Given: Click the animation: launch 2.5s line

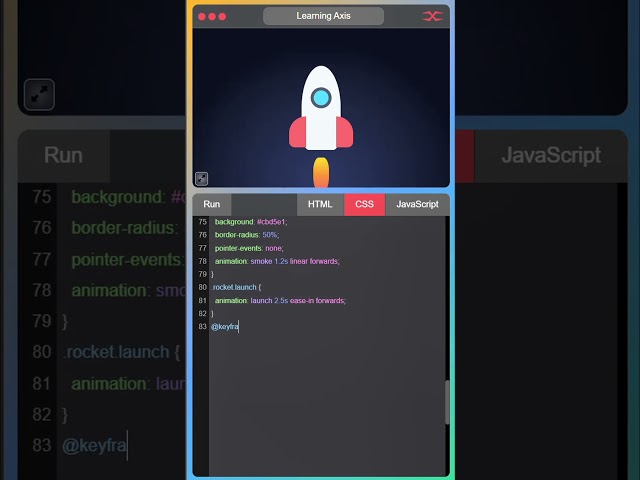Looking at the screenshot, I should [280, 300].
